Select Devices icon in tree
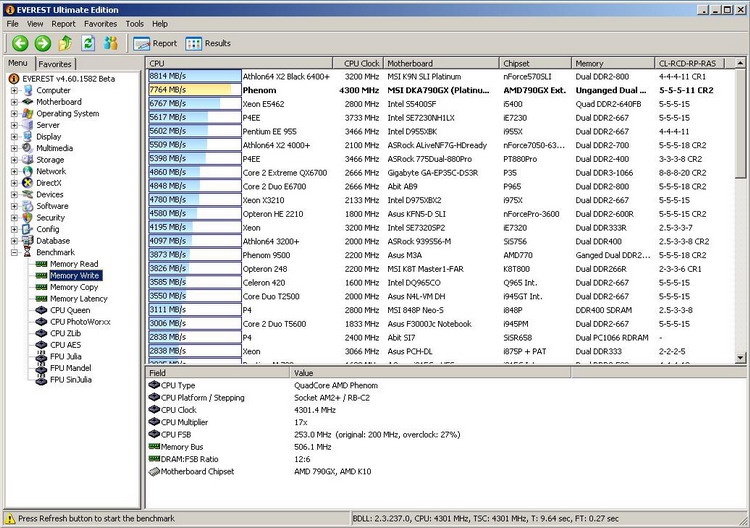The image size is (750, 528). click(x=28, y=194)
